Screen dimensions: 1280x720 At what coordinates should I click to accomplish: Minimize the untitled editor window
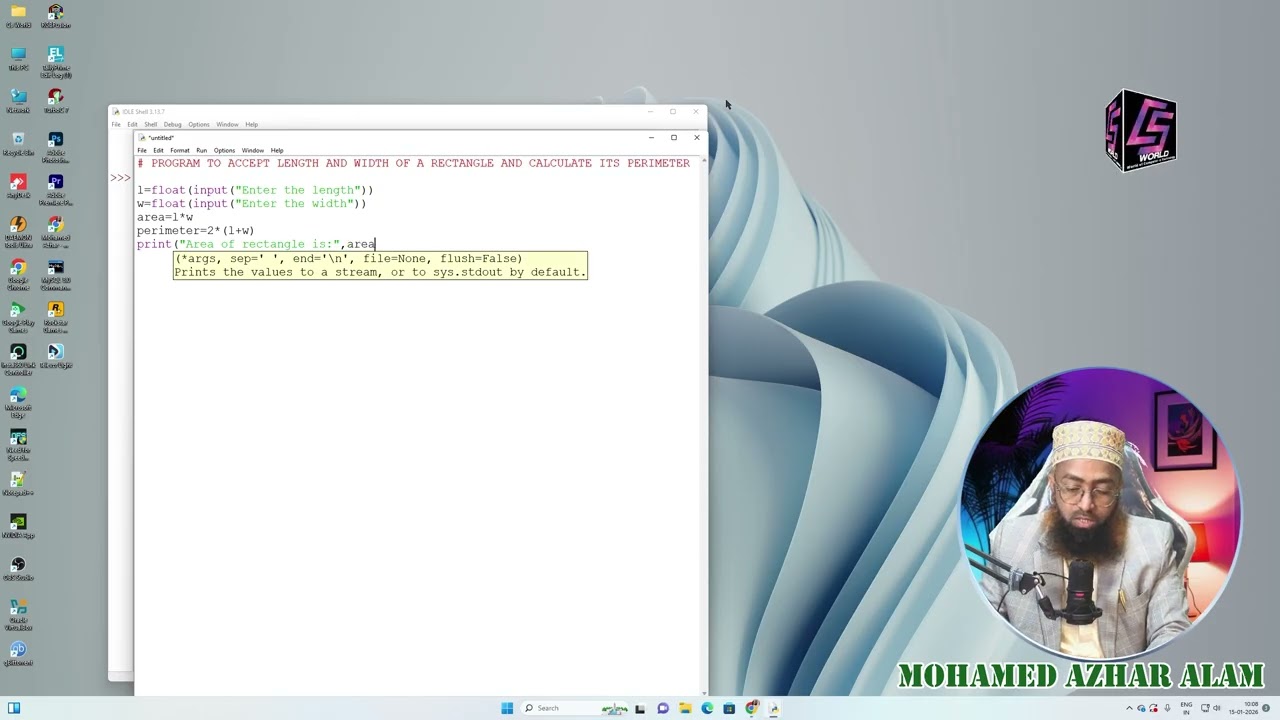(651, 137)
